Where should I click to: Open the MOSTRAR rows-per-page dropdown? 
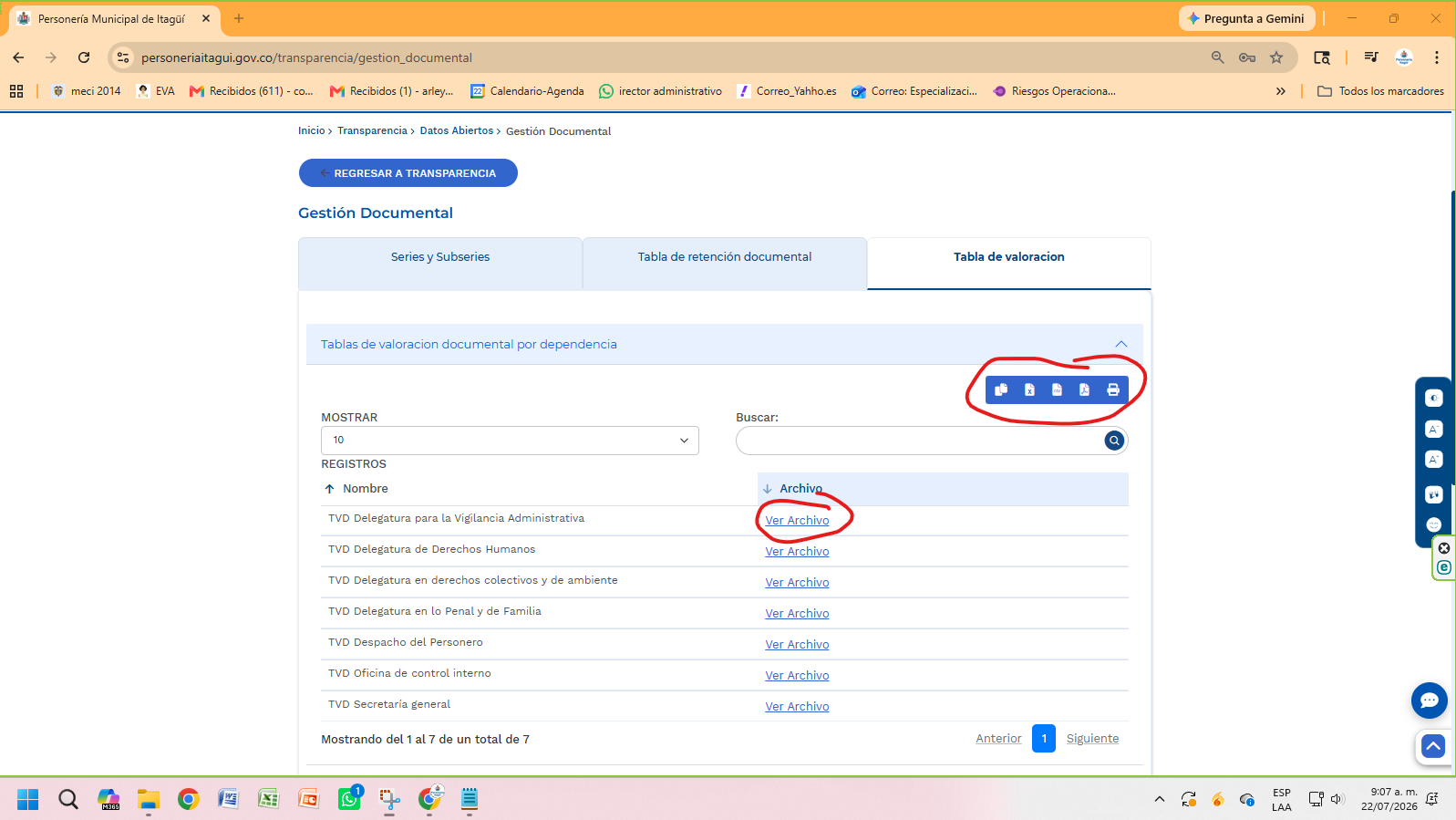(x=510, y=441)
